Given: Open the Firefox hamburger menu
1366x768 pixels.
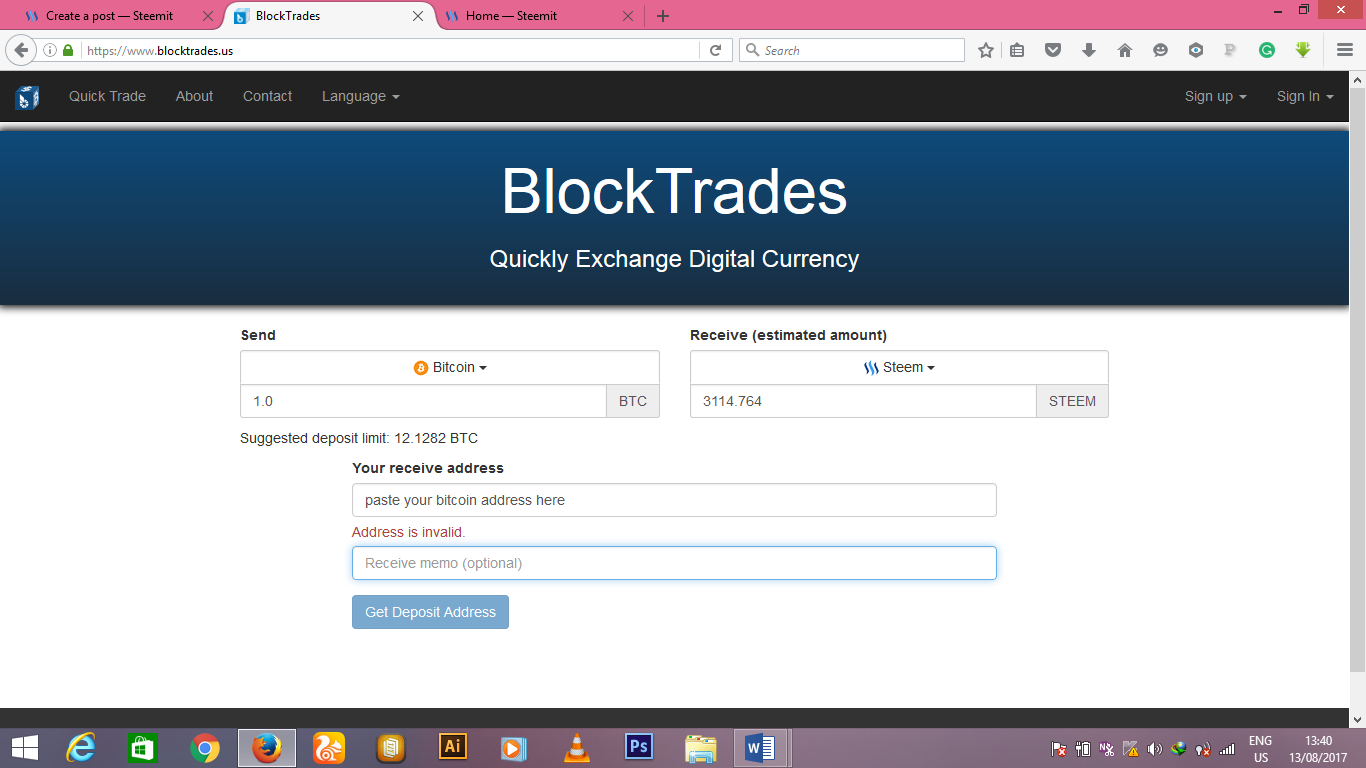Looking at the screenshot, I should coord(1345,50).
